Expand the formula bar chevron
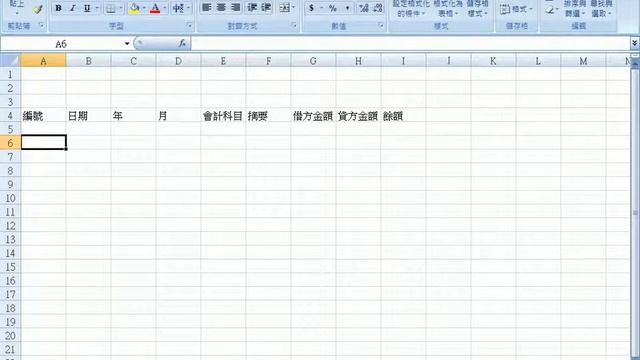The image size is (640, 360). click(x=634, y=42)
